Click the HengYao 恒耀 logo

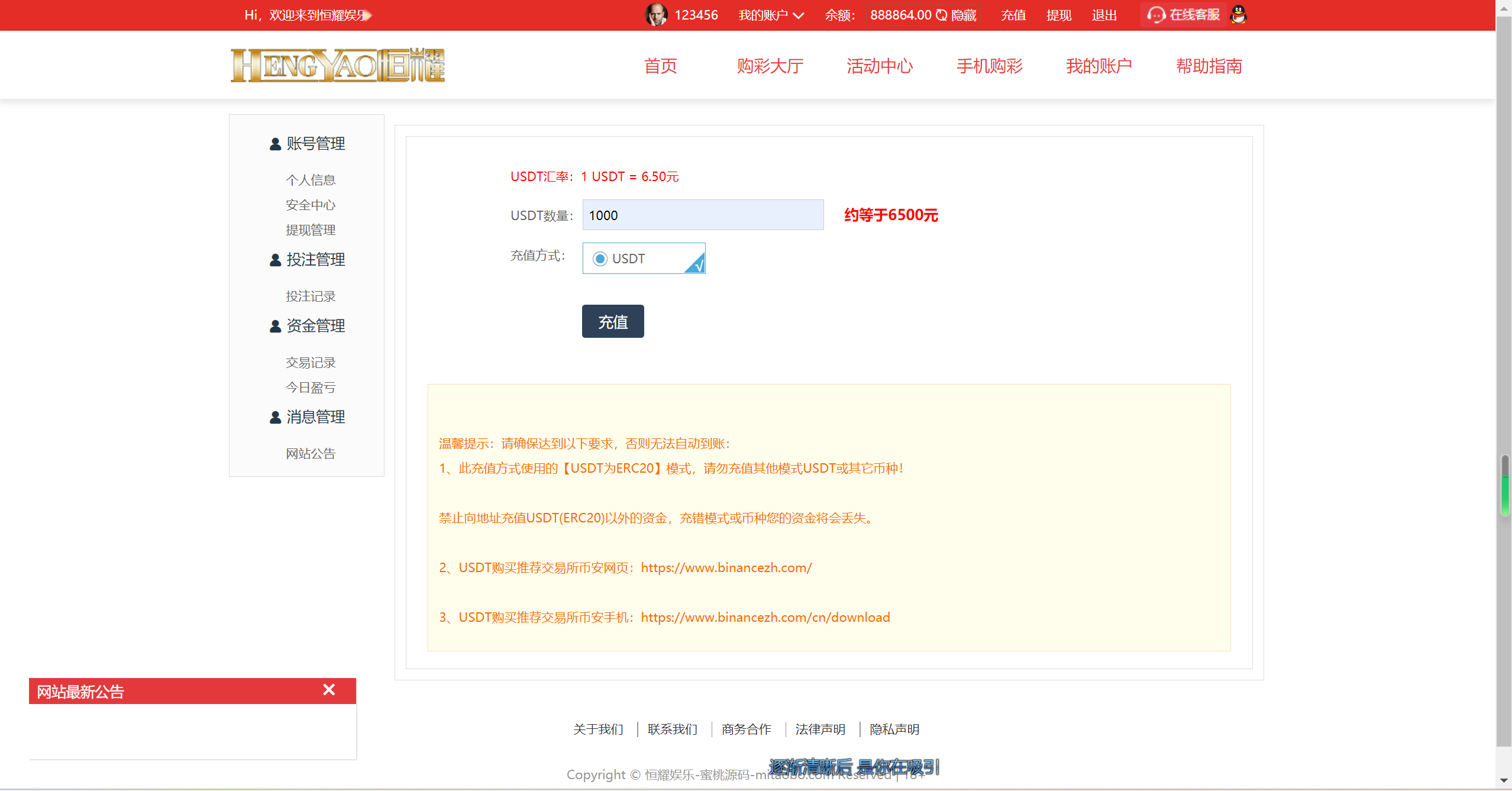coord(337,65)
